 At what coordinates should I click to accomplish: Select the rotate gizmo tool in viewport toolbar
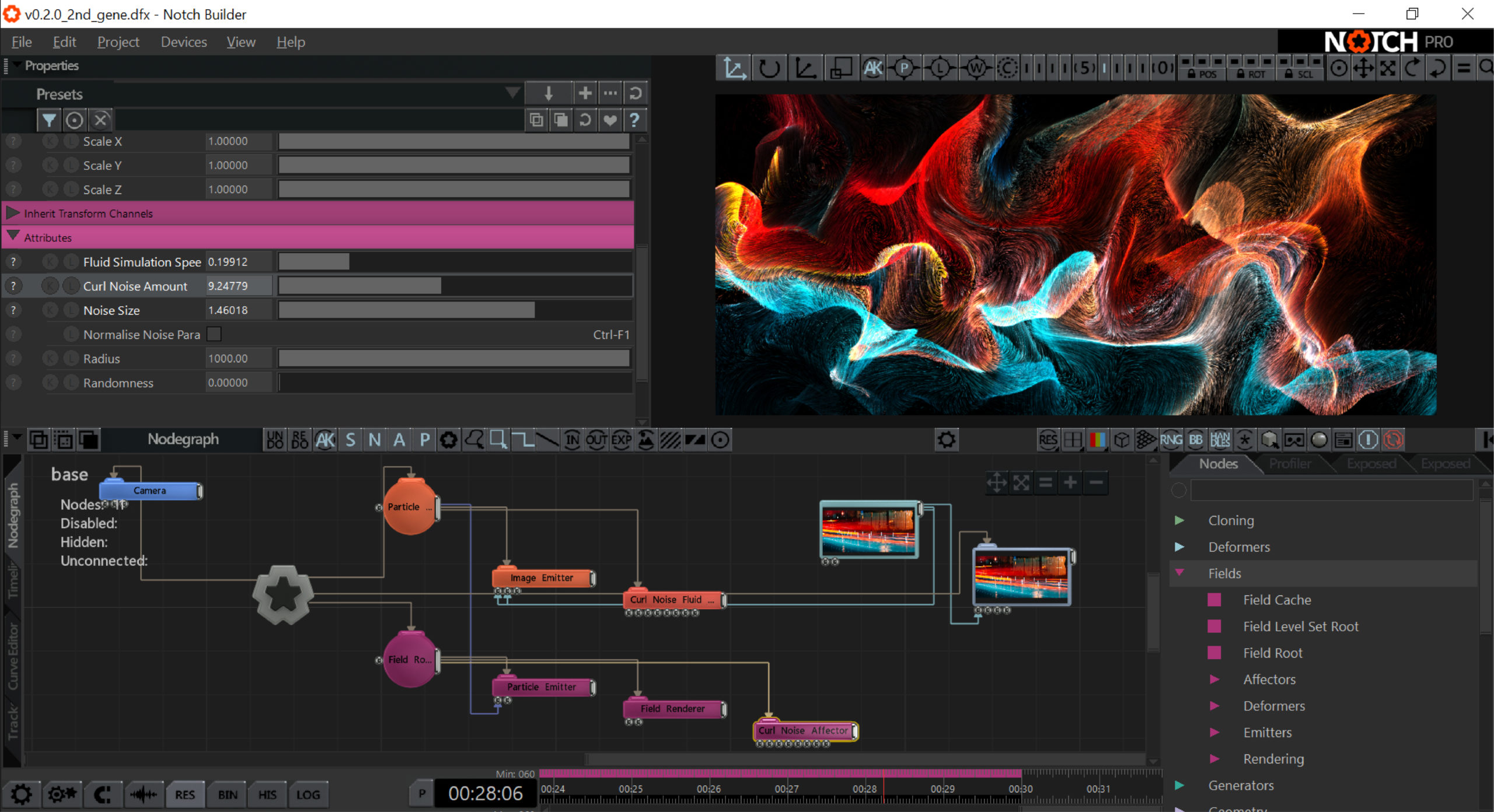click(769, 68)
